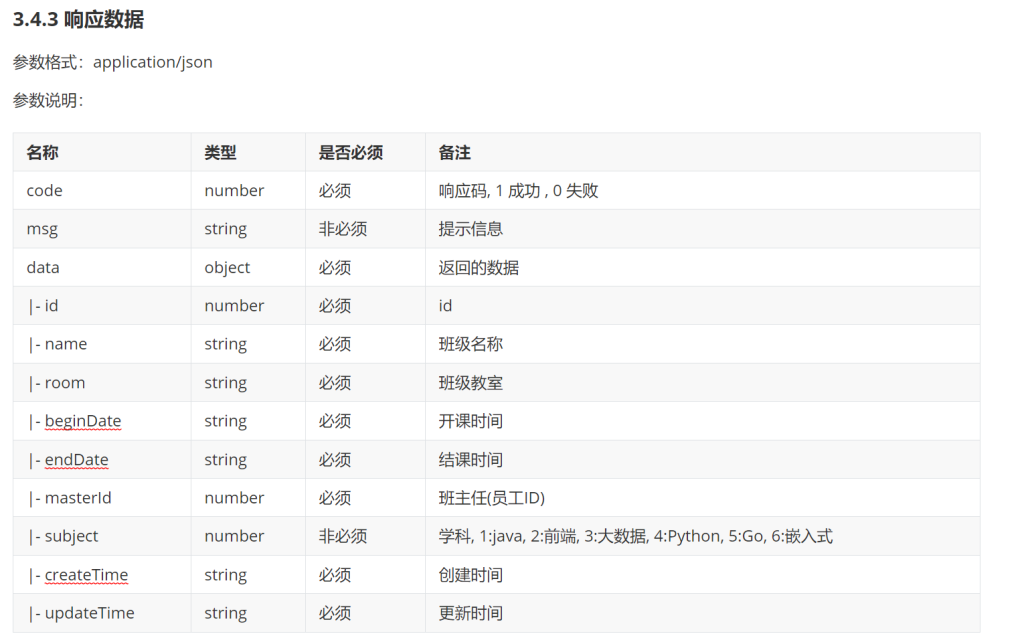Screen dimensions: 1024x644
Task: Select the "是否必须" column header
Action: coord(350,152)
